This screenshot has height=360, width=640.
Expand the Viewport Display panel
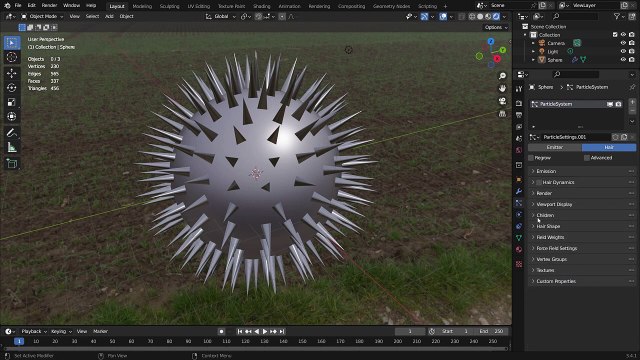coord(581,204)
